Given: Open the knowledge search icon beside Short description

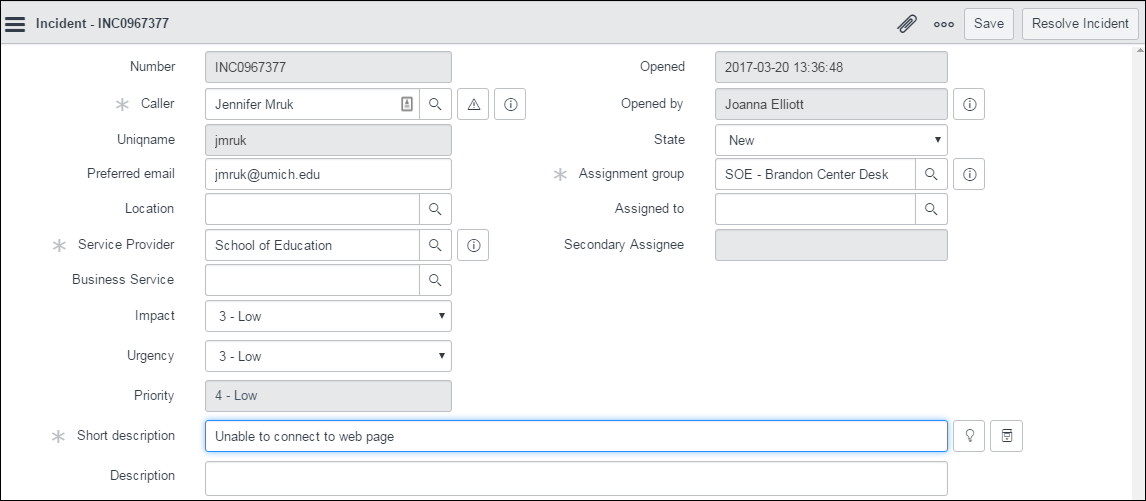Looking at the screenshot, I should [1007, 436].
